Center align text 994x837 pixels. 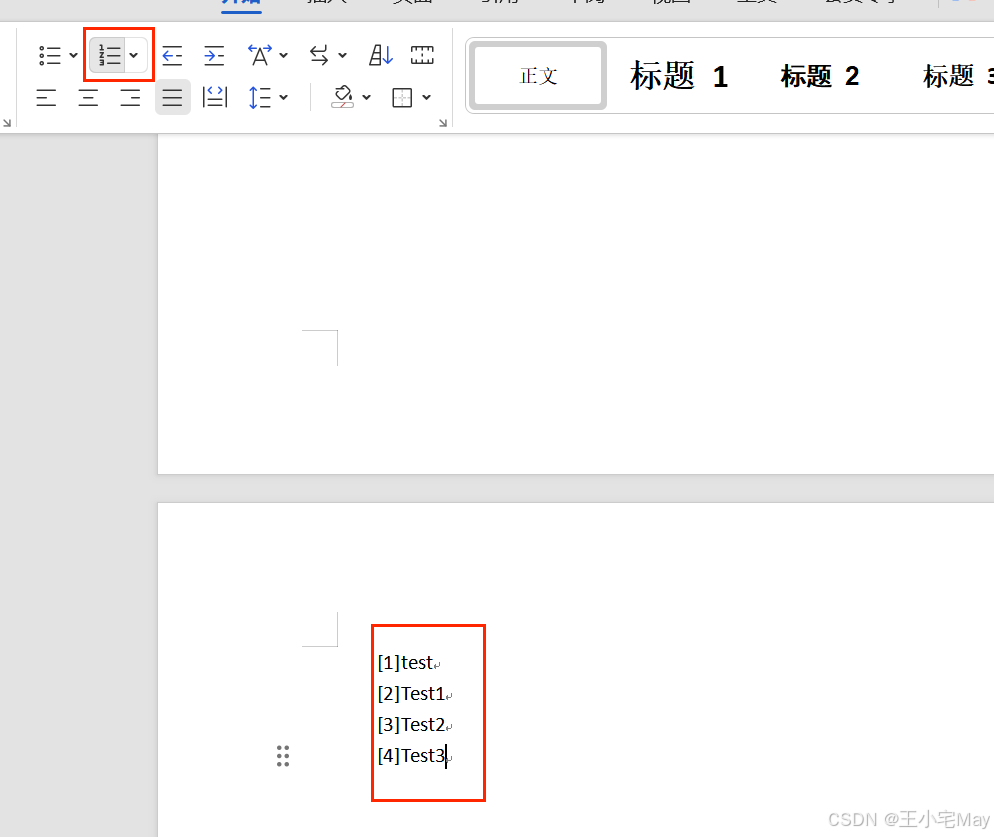click(88, 98)
